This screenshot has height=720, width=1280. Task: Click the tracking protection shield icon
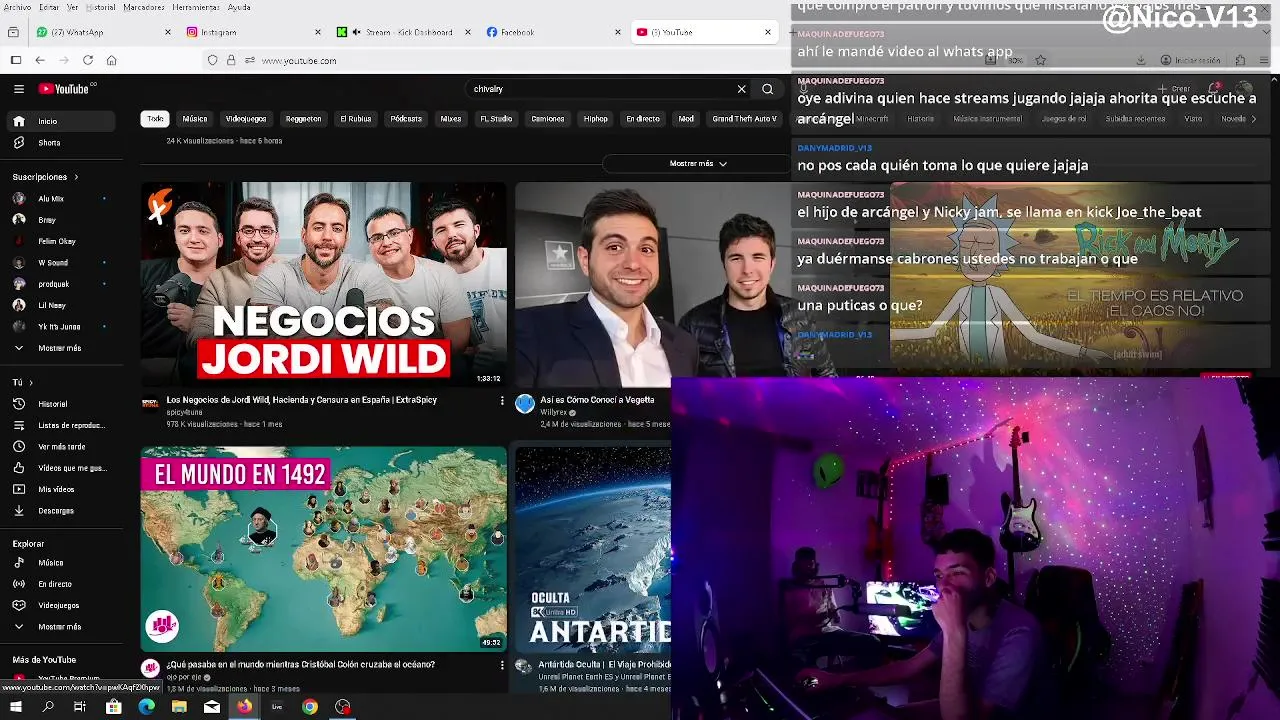coord(213,60)
